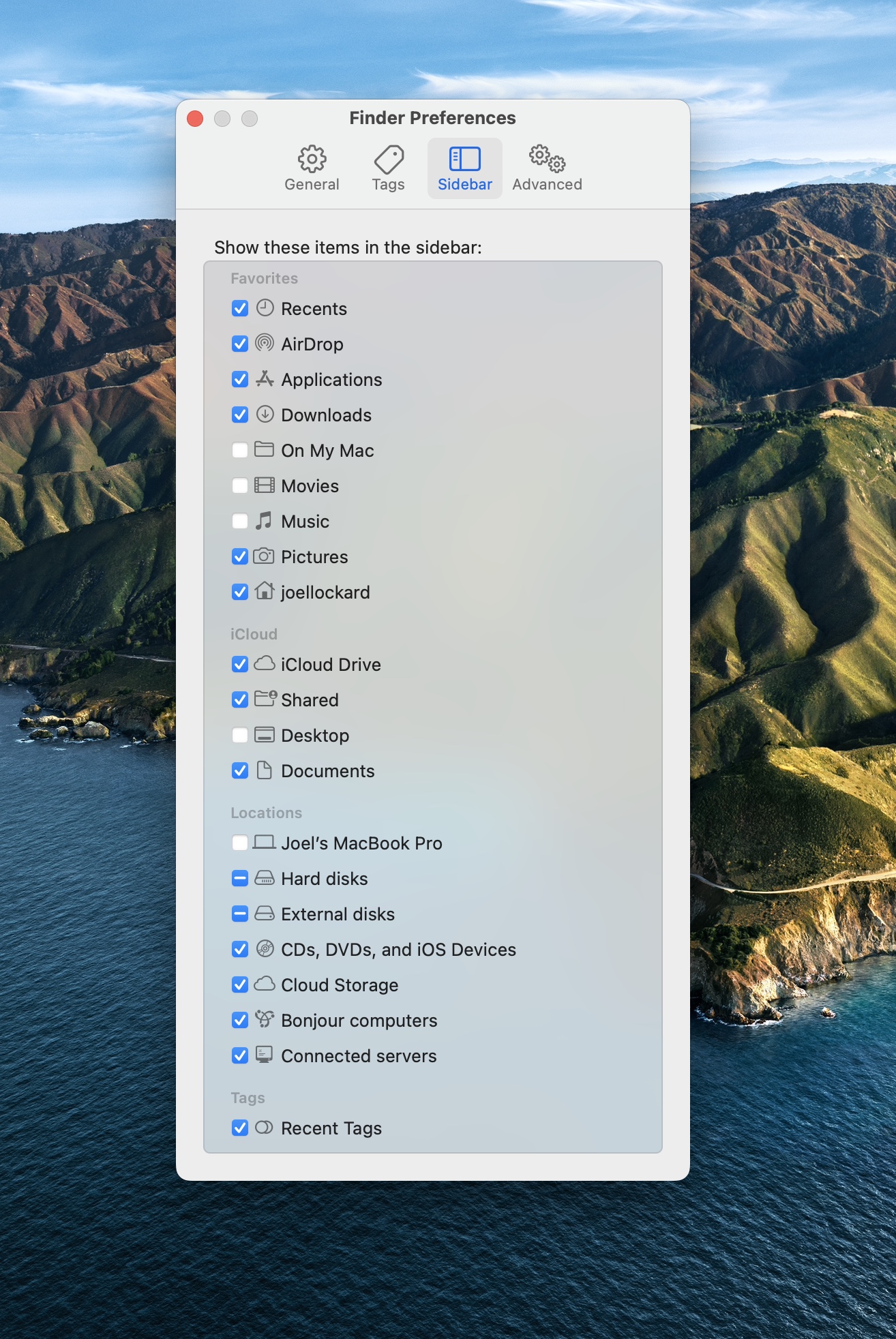Click the Applications icon
This screenshot has height=1339, width=896.
265,379
